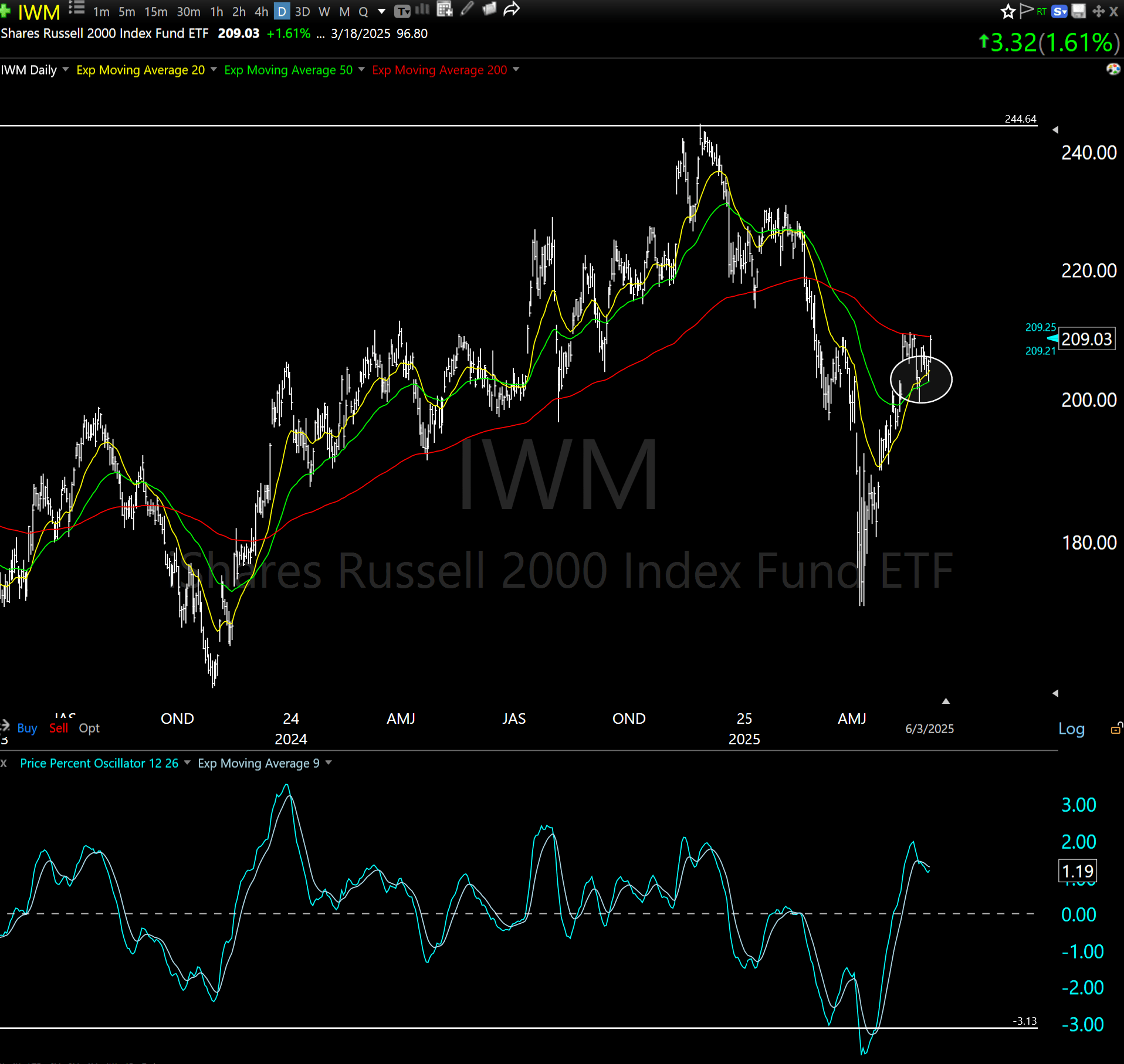Flag this symbol with the flag icon

pos(1026,11)
